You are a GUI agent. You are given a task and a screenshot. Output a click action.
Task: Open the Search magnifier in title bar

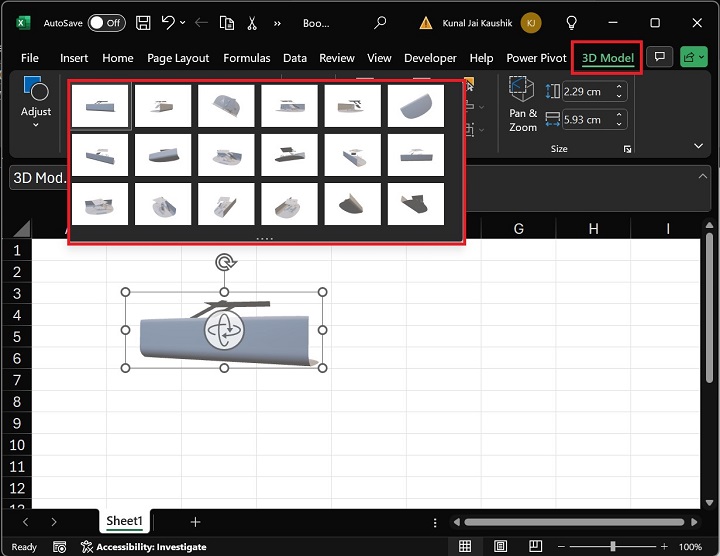click(x=380, y=22)
